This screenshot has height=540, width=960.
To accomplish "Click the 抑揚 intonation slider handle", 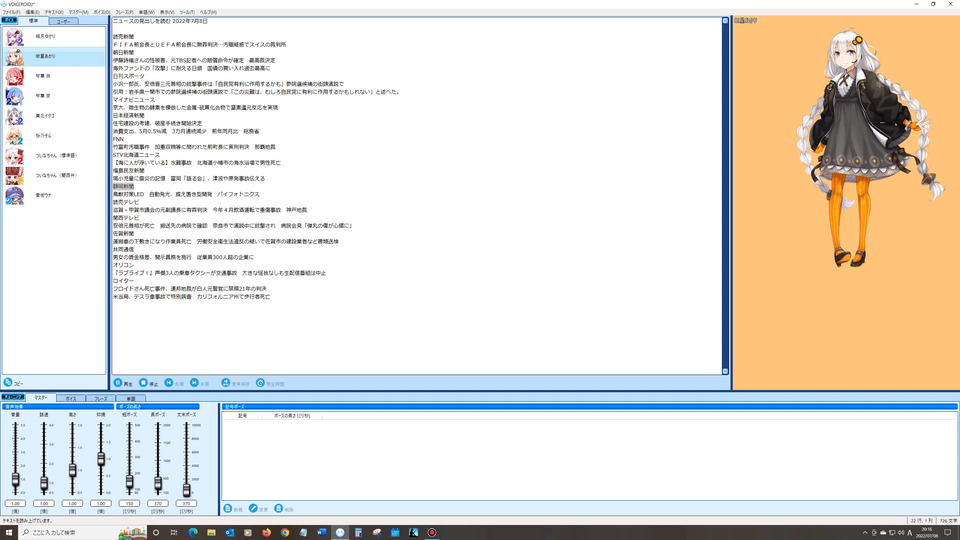I will 101,459.
